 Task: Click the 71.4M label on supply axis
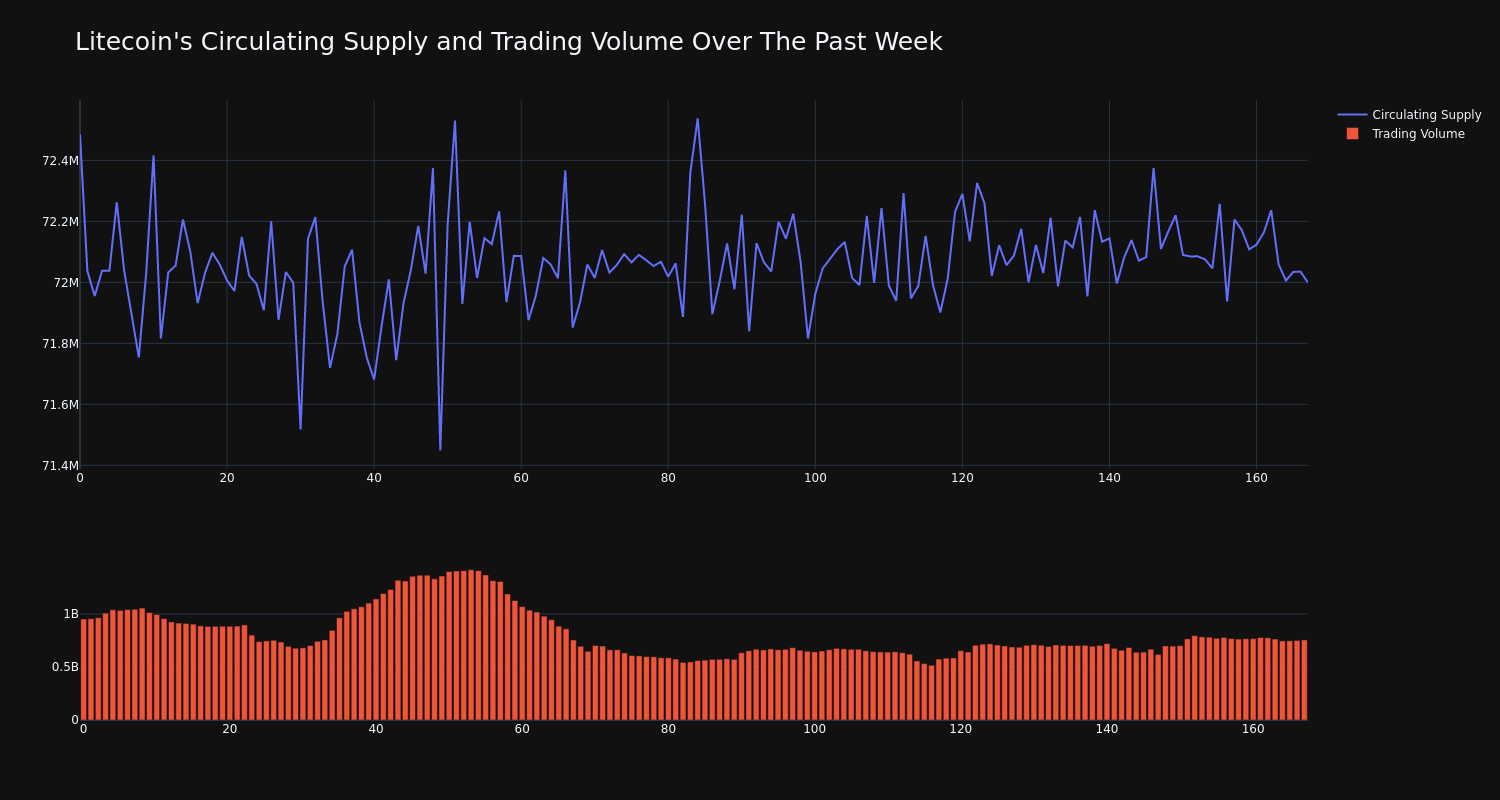tap(60, 466)
